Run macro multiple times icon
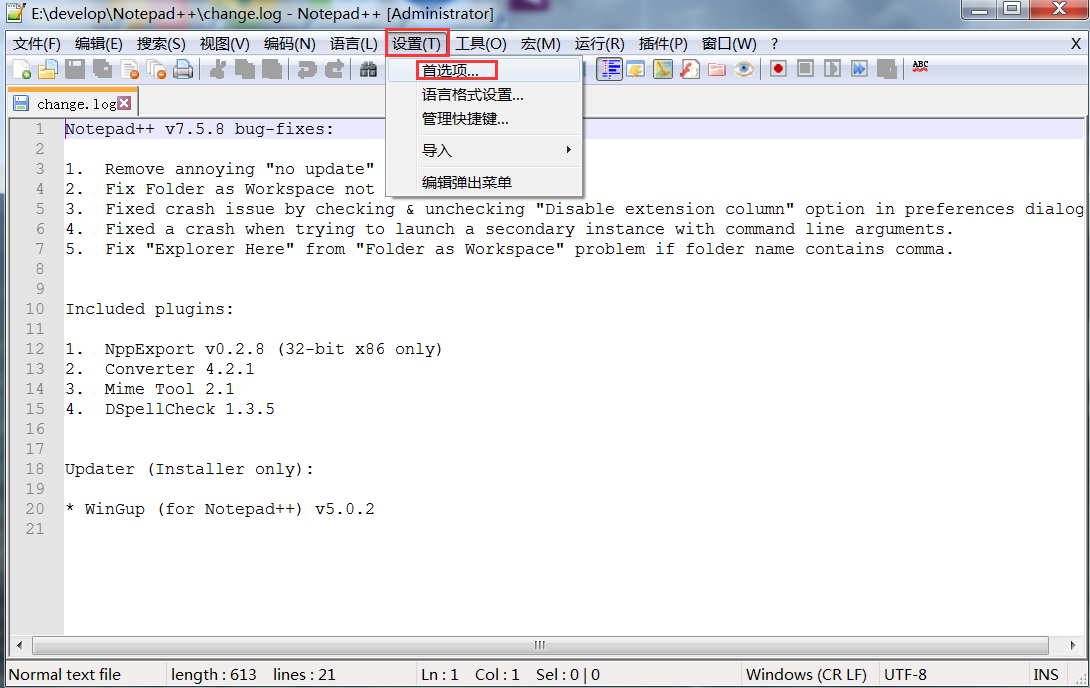This screenshot has height=688, width=1090. [859, 69]
